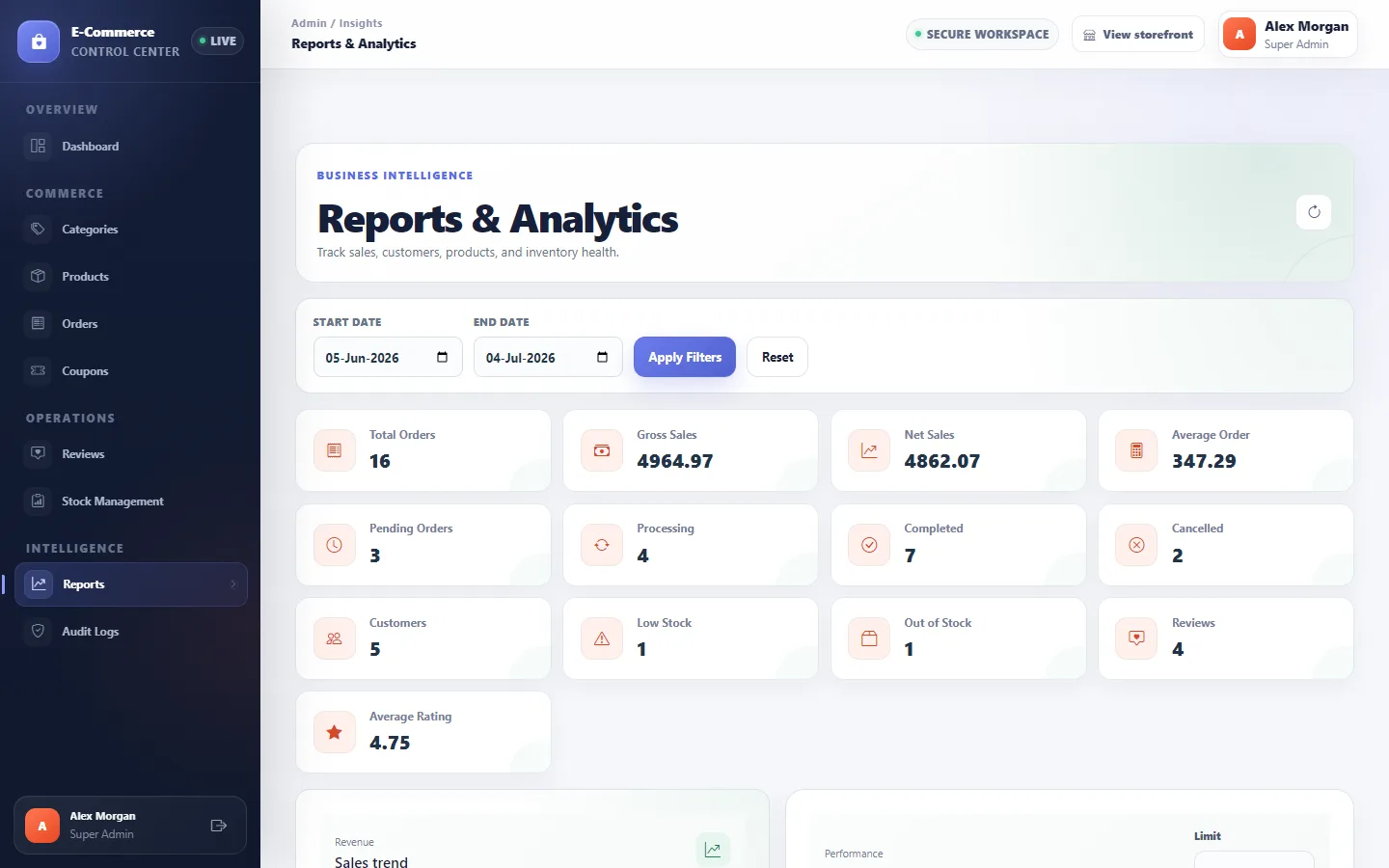Screen dimensions: 1389x868
Task: Click the Audit Logs shield icon
Action: click(39, 631)
